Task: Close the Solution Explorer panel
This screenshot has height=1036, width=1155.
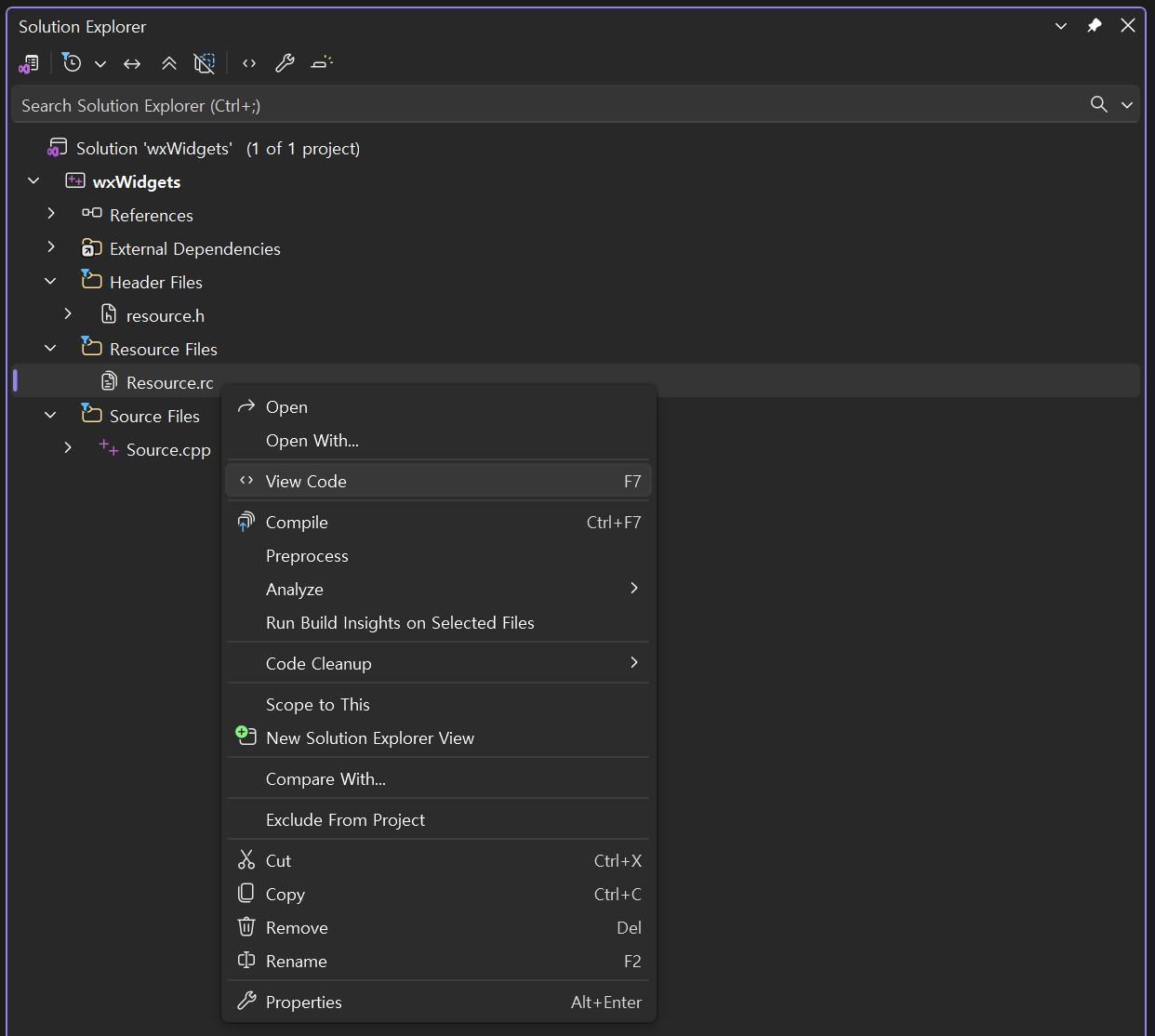Action: coord(1128,26)
